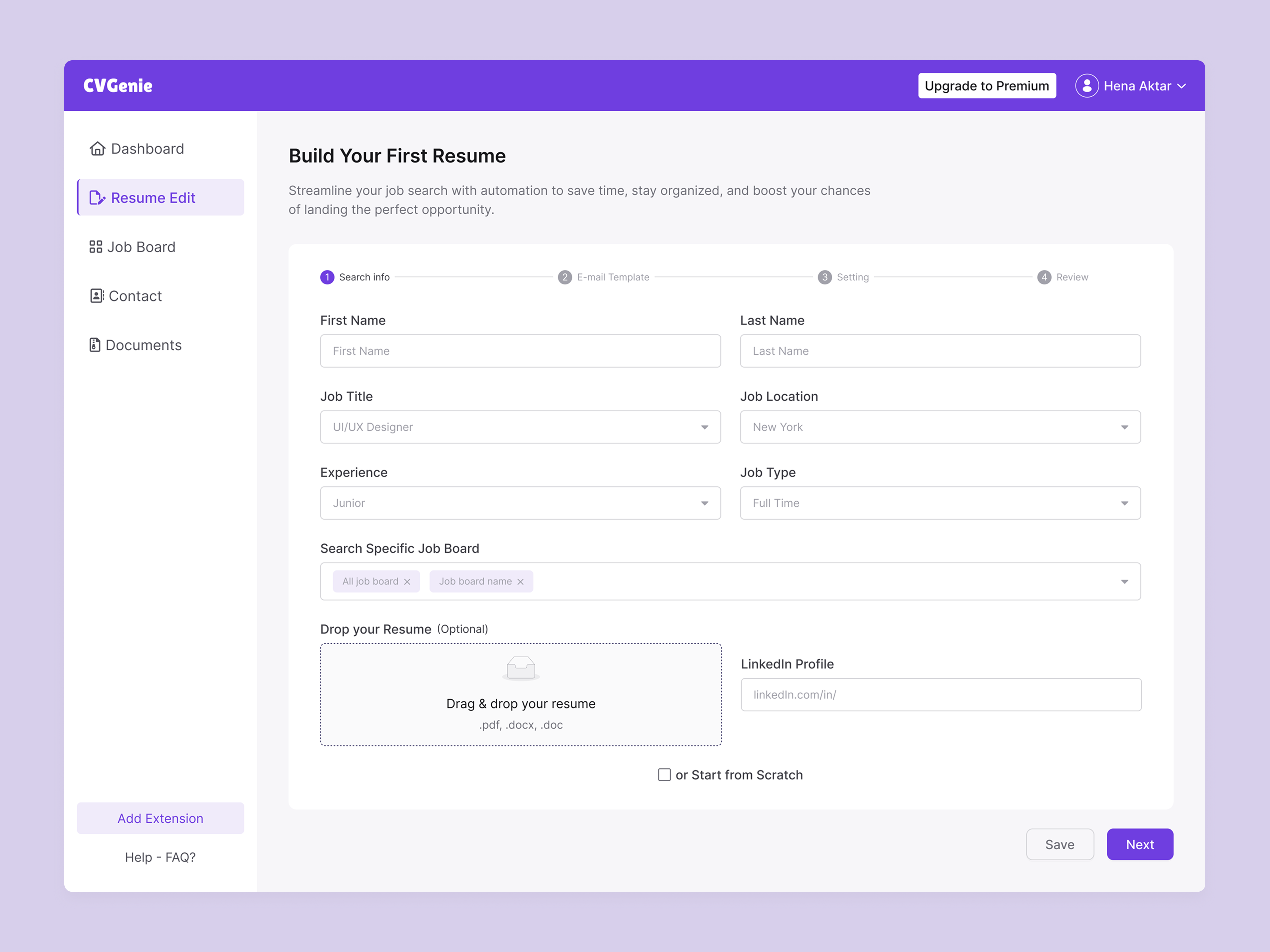Click the LinkedIn Profile input field

pos(941,694)
